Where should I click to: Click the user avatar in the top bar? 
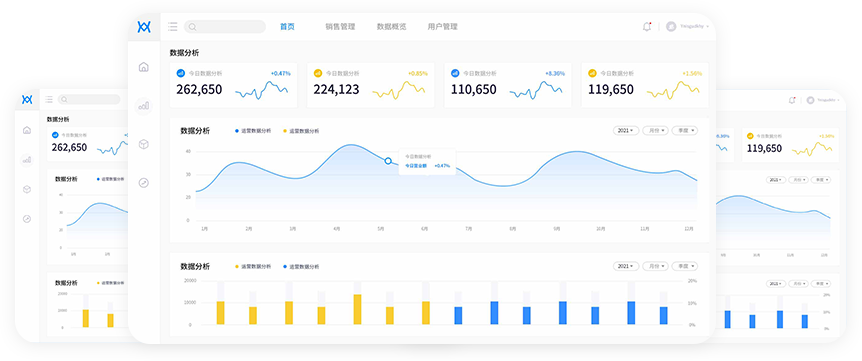pyautogui.click(x=671, y=26)
